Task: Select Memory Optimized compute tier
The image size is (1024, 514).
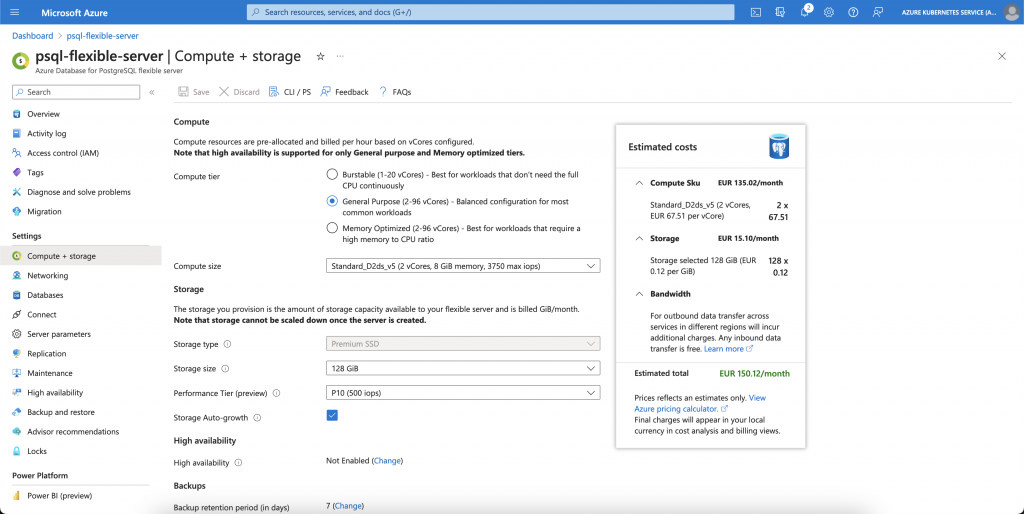Action: coord(333,228)
